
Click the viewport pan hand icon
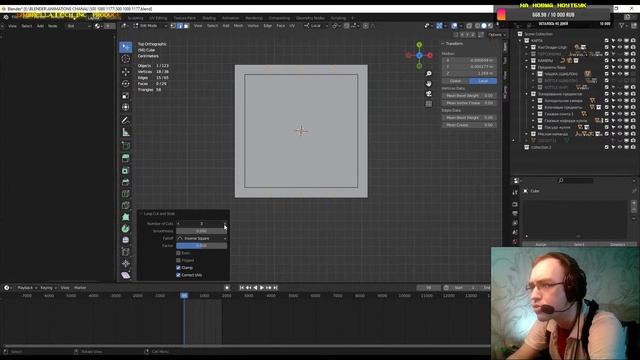[429, 84]
